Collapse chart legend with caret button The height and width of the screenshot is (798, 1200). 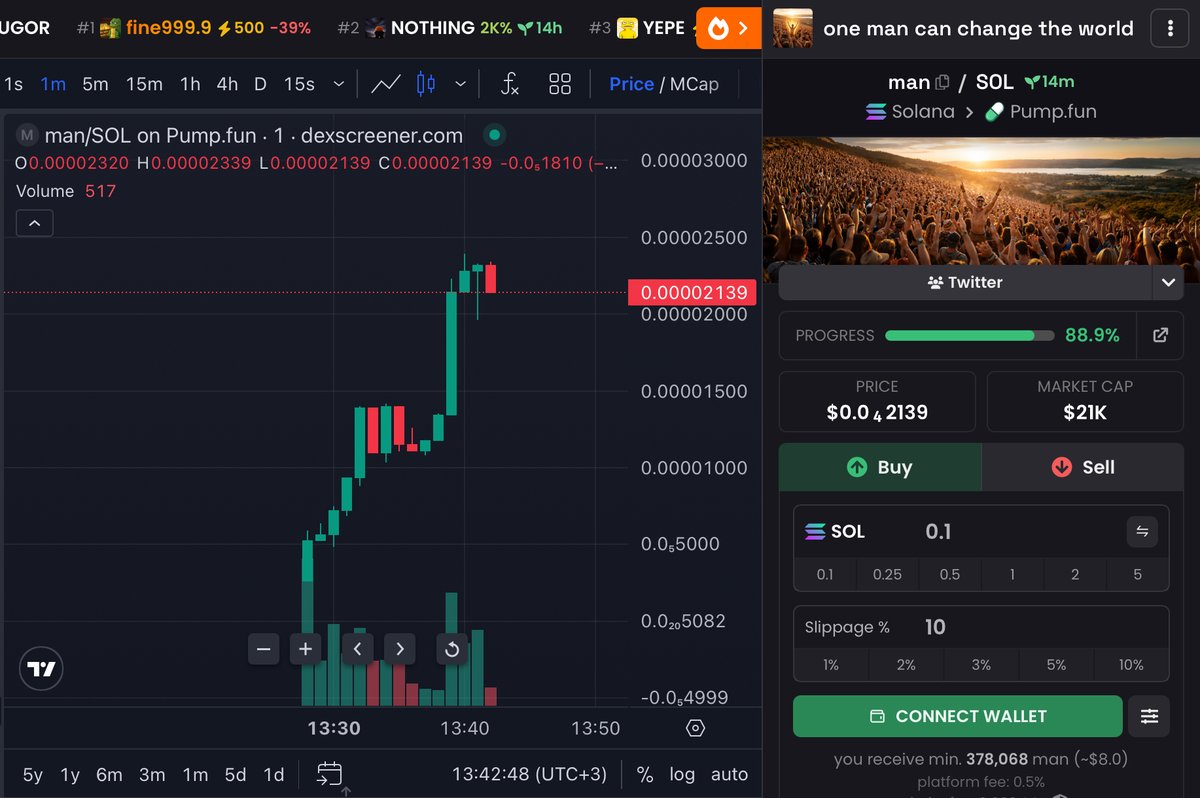point(34,223)
